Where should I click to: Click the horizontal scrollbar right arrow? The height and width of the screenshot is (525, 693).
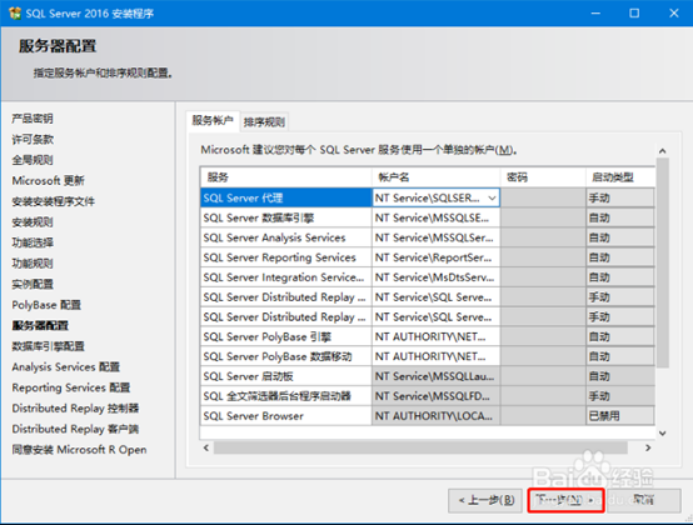pos(648,448)
